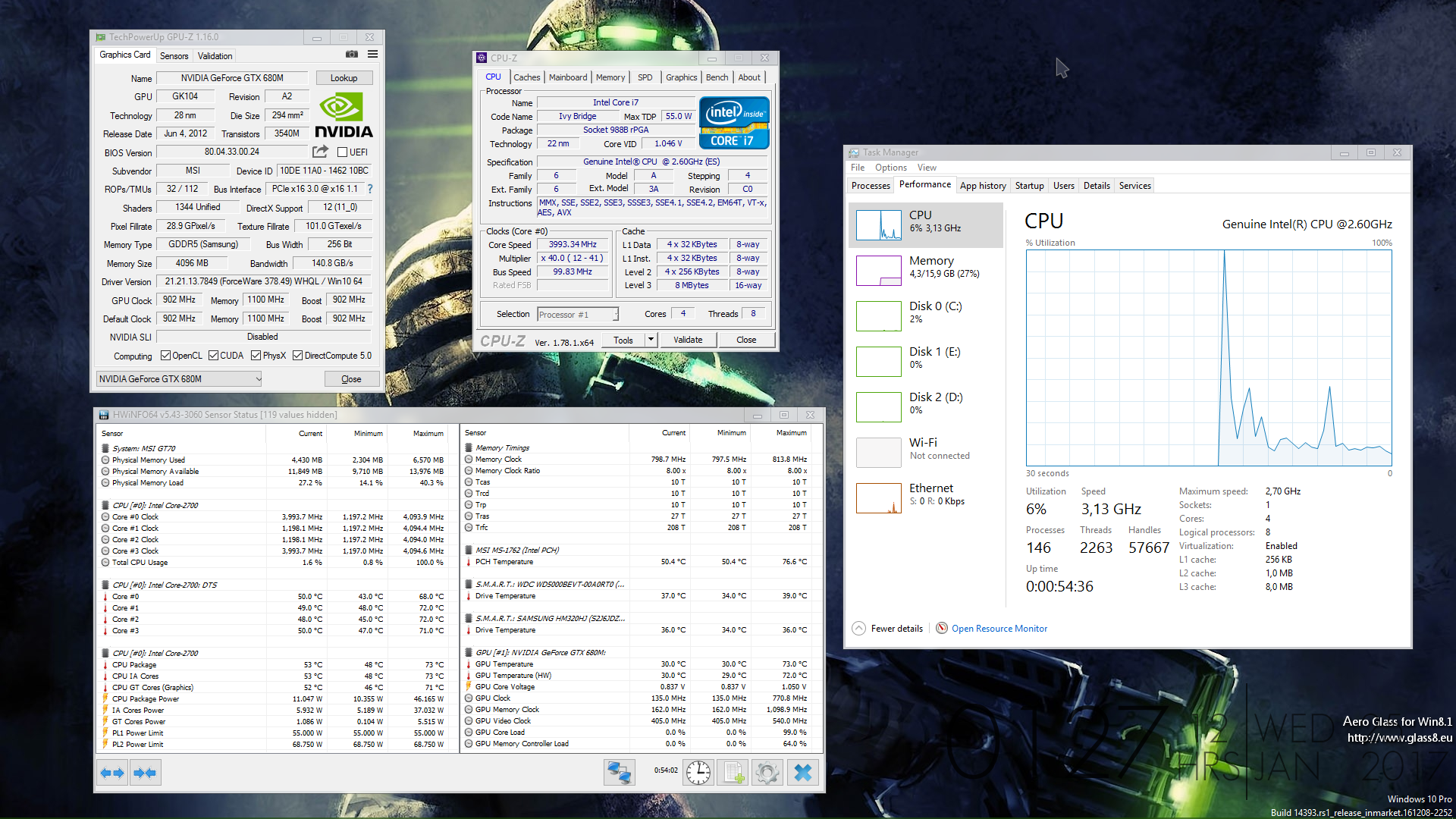The width and height of the screenshot is (1456, 819).
Task: Switch to GPU-Z Validation tab
Action: coord(215,56)
